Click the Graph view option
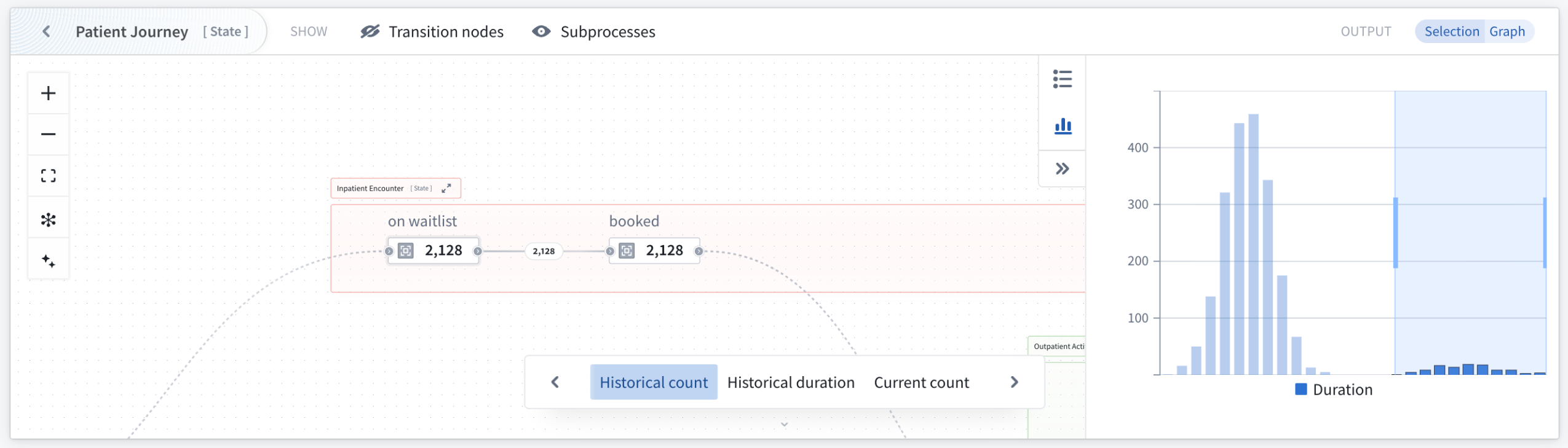The height and width of the screenshot is (448, 1568). coord(1505,31)
